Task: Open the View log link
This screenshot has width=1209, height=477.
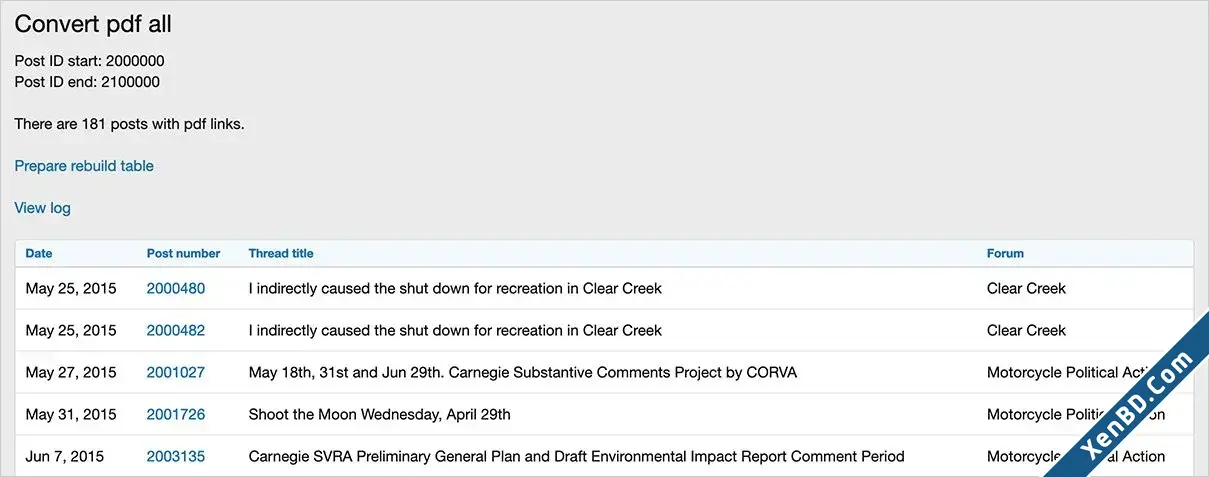Action: pyautogui.click(x=42, y=208)
